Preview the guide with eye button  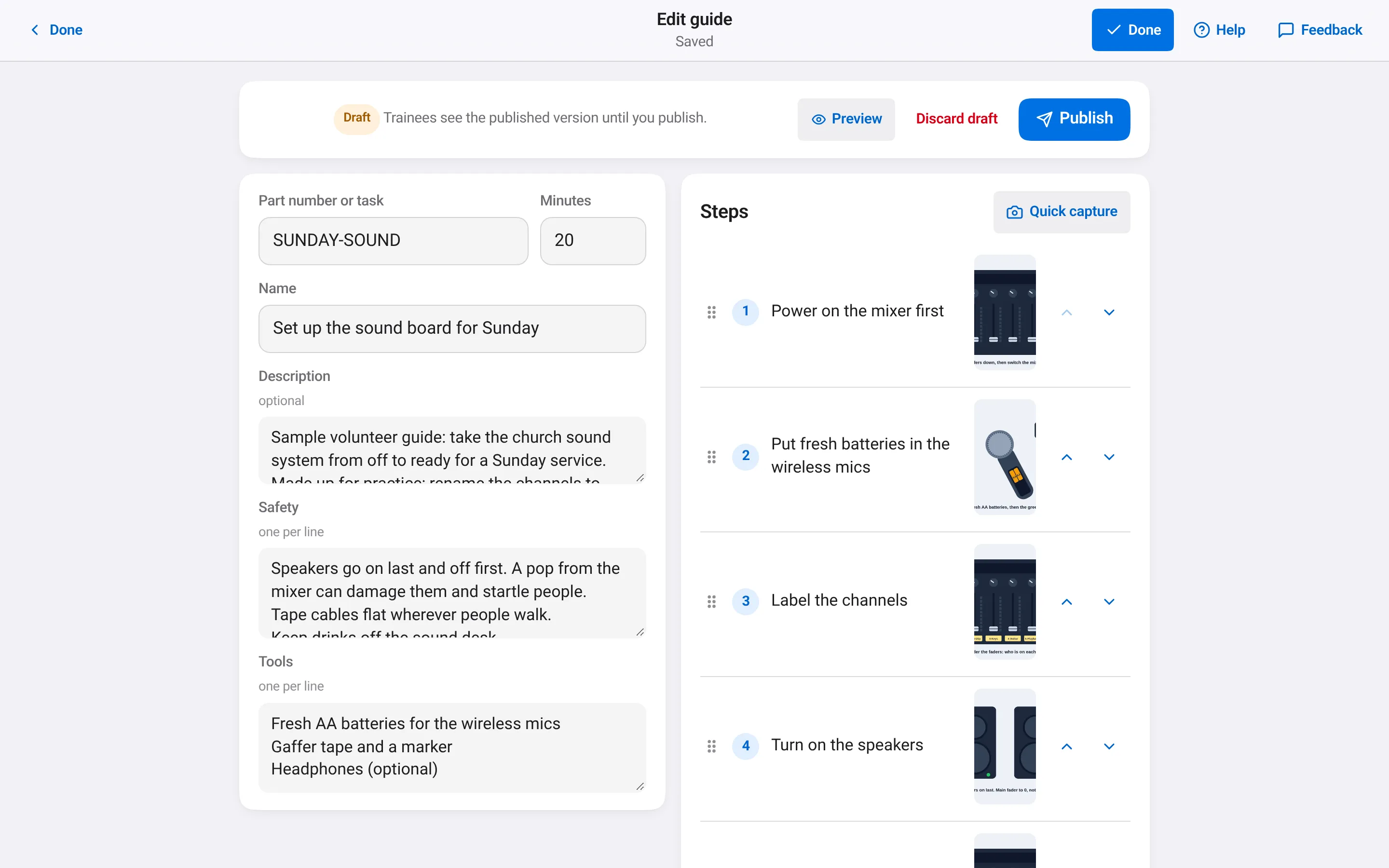coord(846,119)
